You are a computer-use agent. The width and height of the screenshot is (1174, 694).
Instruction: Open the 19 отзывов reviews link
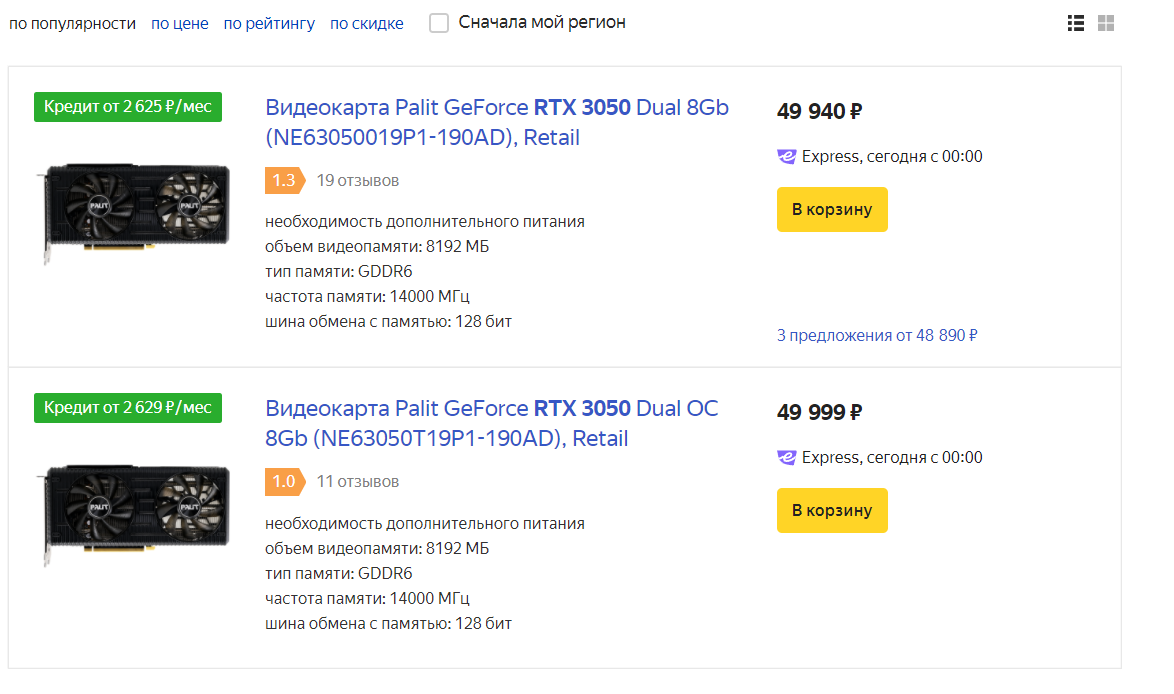click(358, 181)
